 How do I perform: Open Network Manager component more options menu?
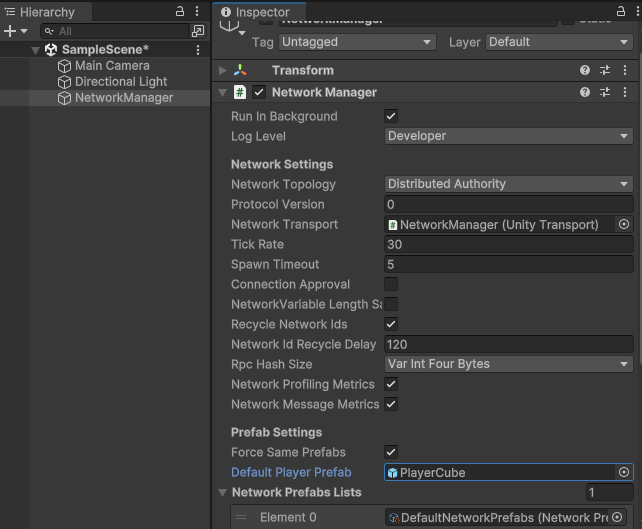tap(625, 93)
